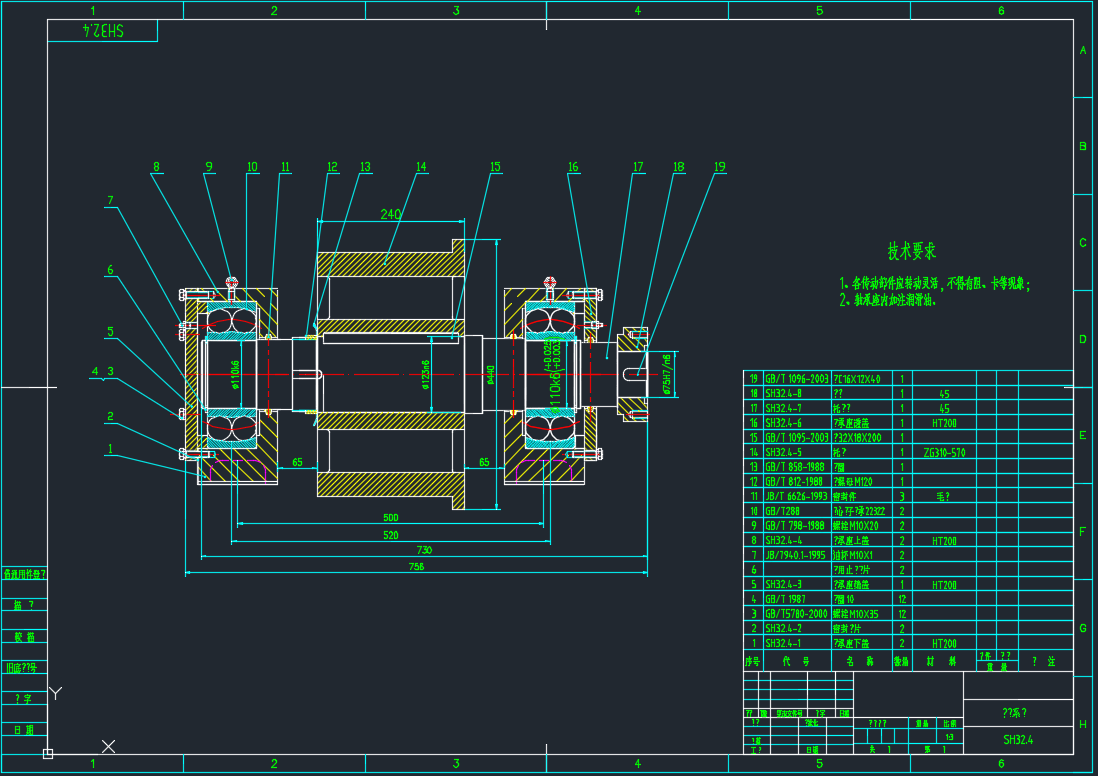Viewport: 1098px width, 777px height.
Task: Click the 240 dimension value
Action: (x=390, y=214)
